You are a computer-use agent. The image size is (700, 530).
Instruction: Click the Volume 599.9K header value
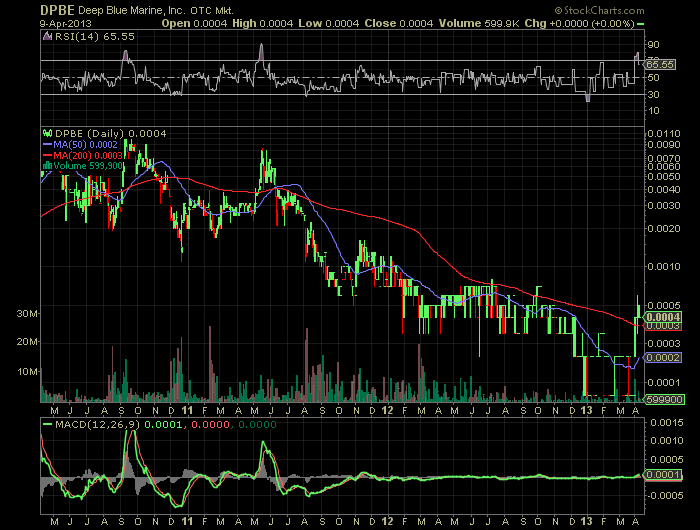(x=479, y=23)
